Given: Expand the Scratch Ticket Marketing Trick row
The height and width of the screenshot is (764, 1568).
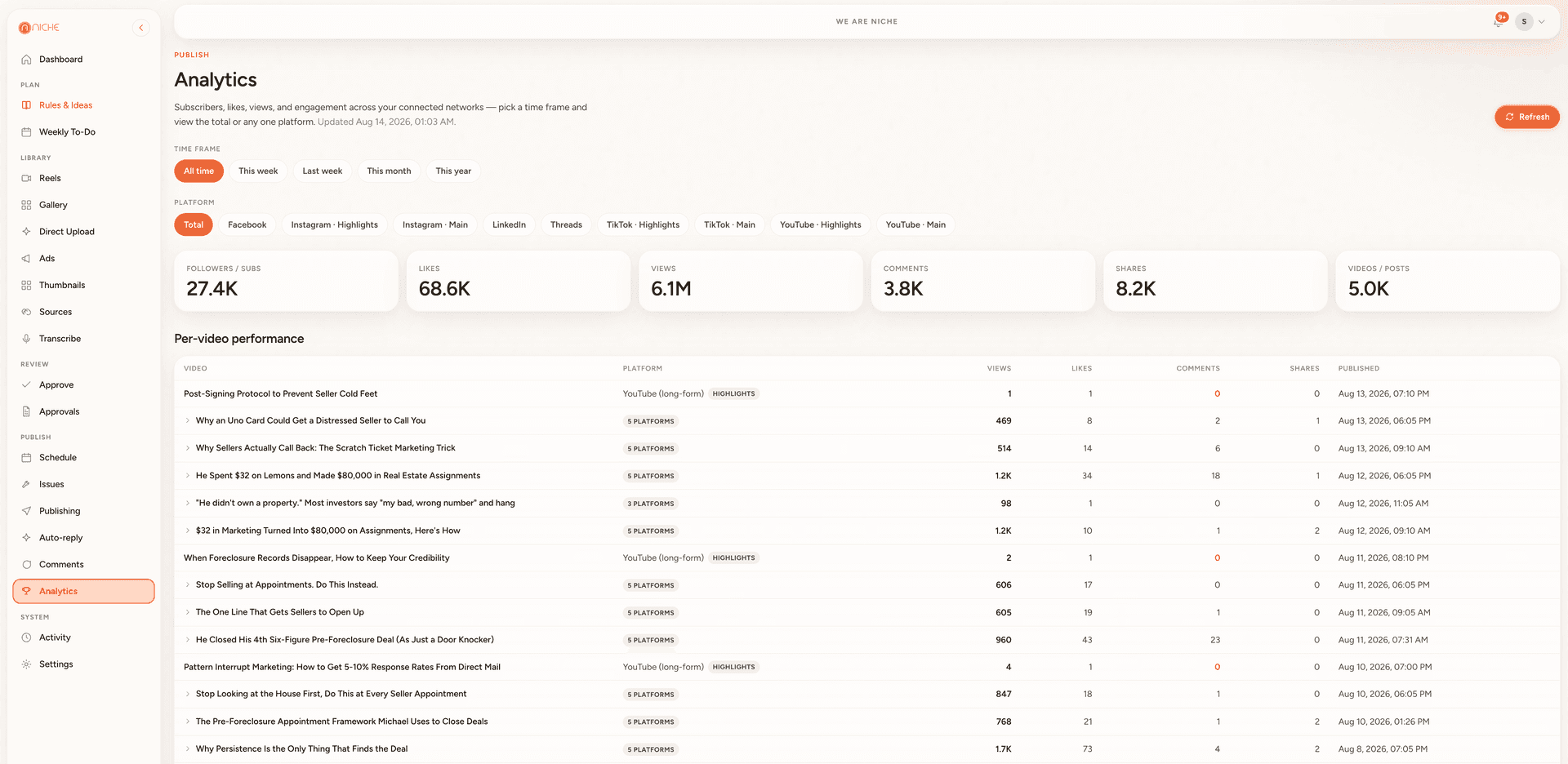Looking at the screenshot, I should tap(188, 448).
